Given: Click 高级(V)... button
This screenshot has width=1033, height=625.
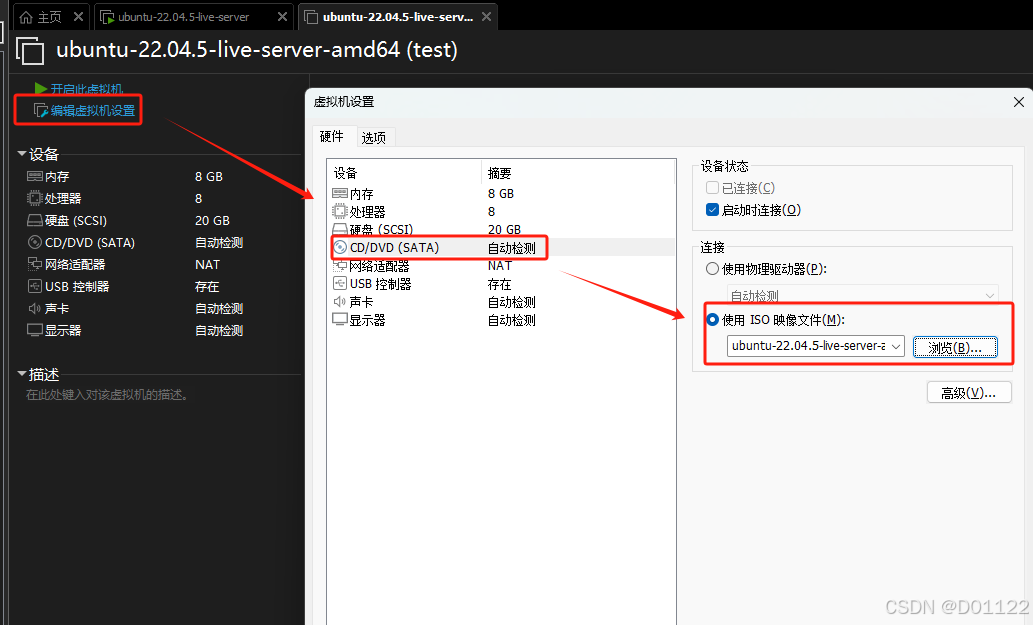Looking at the screenshot, I should click(968, 393).
